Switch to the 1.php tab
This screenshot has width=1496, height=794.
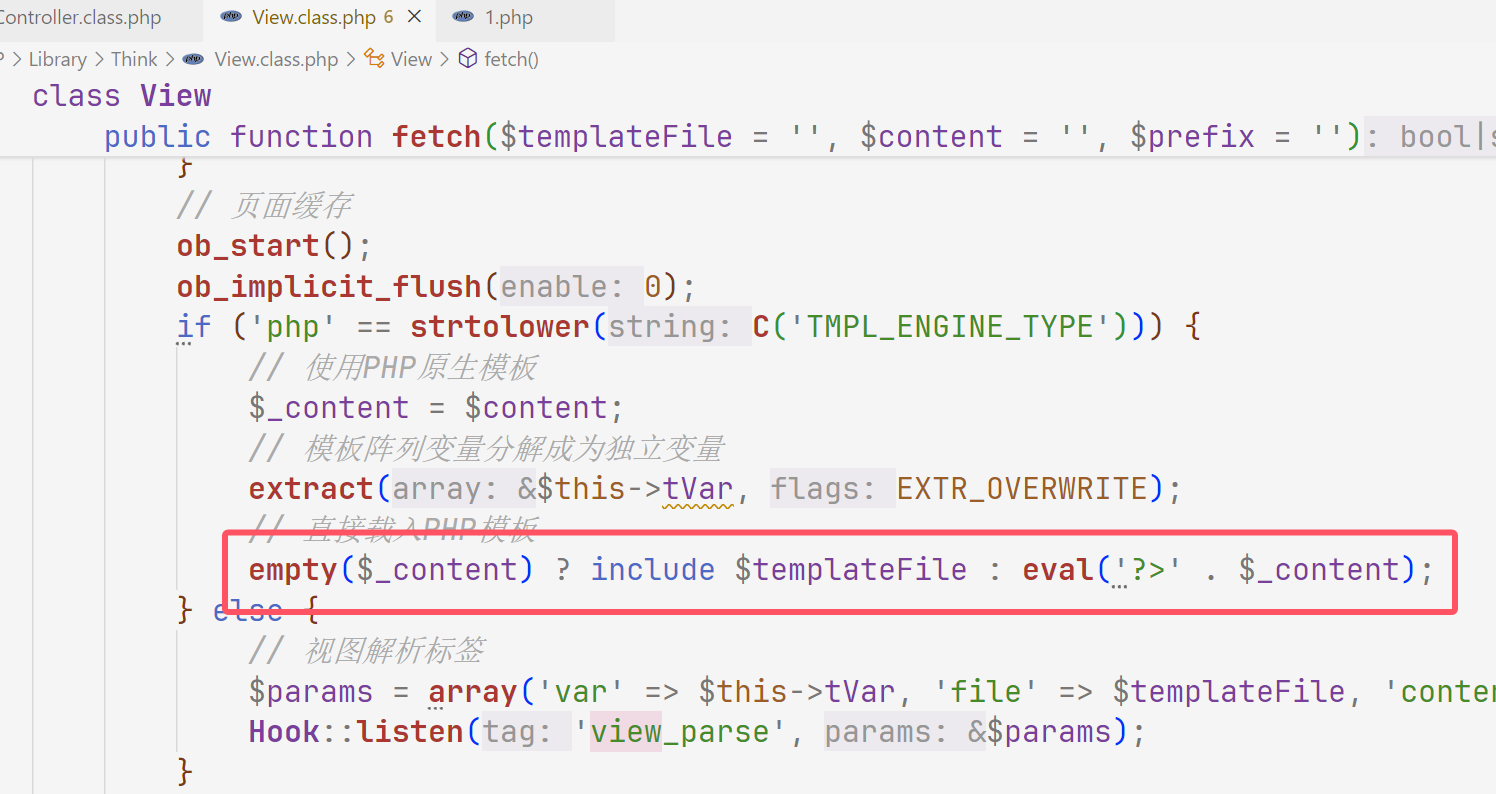508,18
